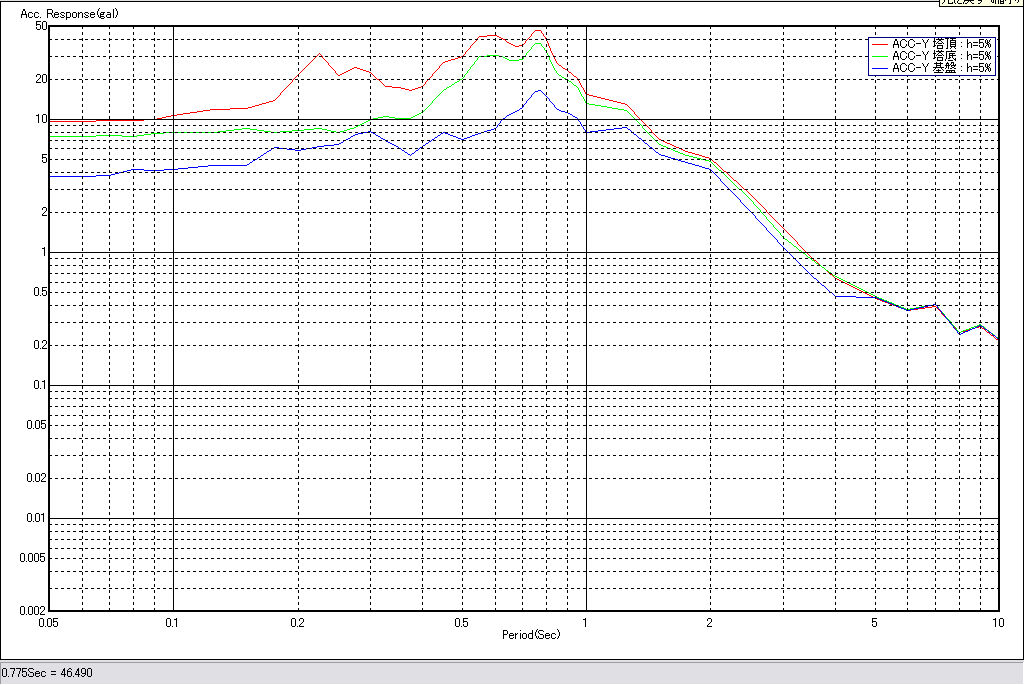Click the 10 label on the period axis

pos(996,622)
